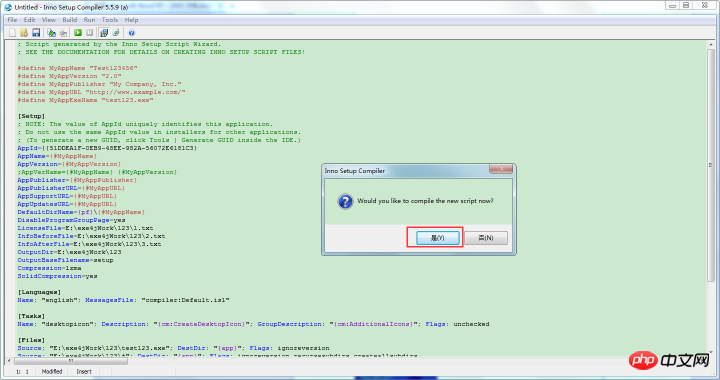Image resolution: width=720 pixels, height=380 pixels.
Task: Click the Open file folder icon
Action: [24, 33]
